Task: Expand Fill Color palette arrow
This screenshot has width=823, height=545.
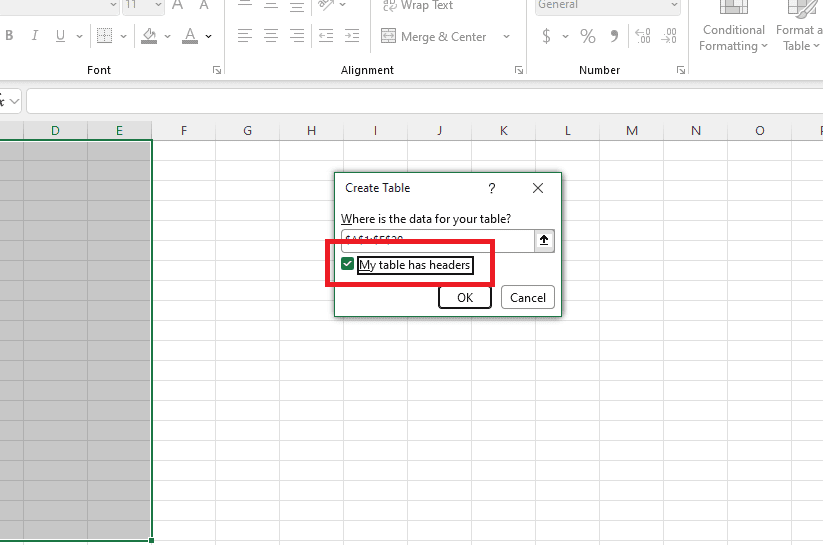Action: [x=167, y=36]
